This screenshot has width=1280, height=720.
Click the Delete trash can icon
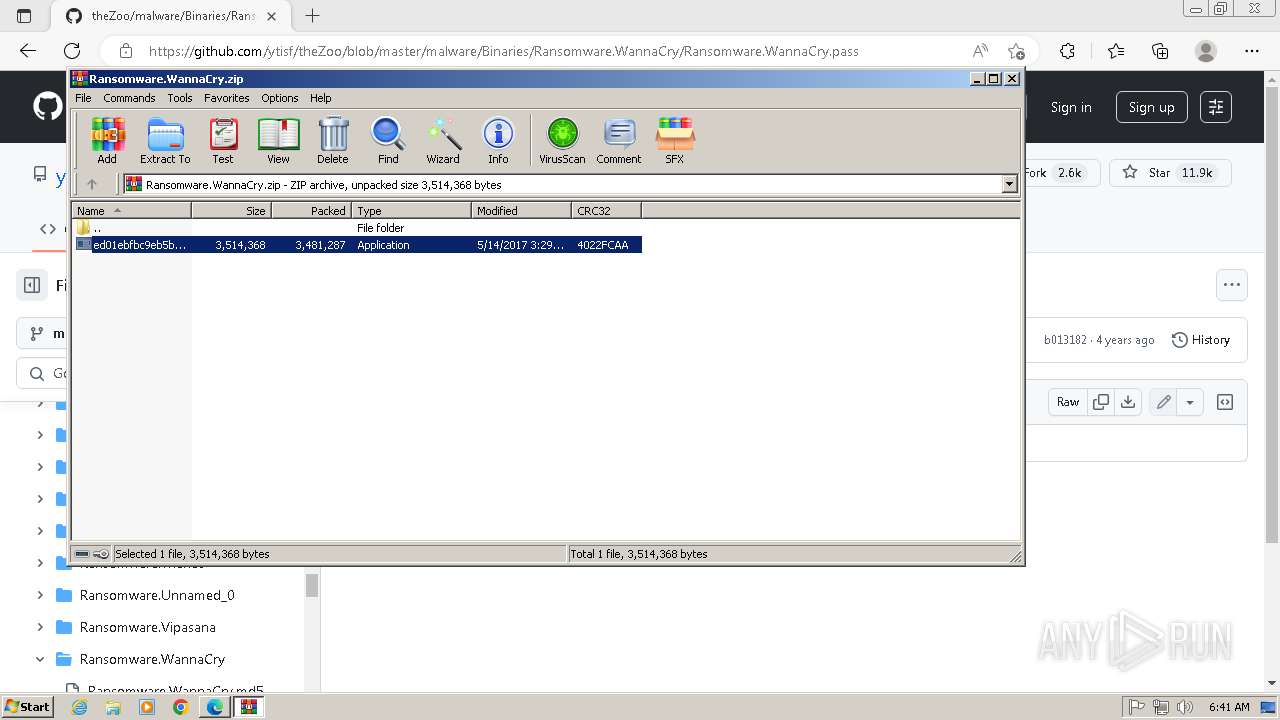(333, 140)
